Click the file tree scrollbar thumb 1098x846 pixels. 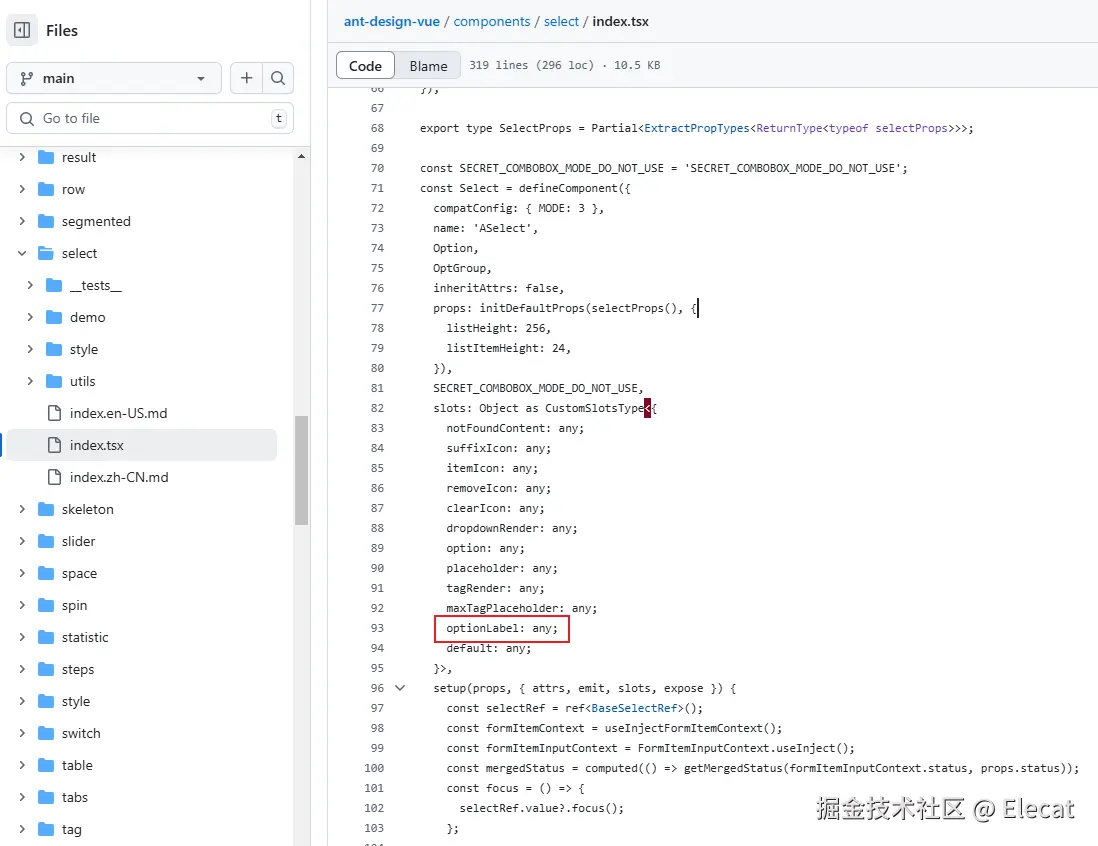(x=301, y=471)
